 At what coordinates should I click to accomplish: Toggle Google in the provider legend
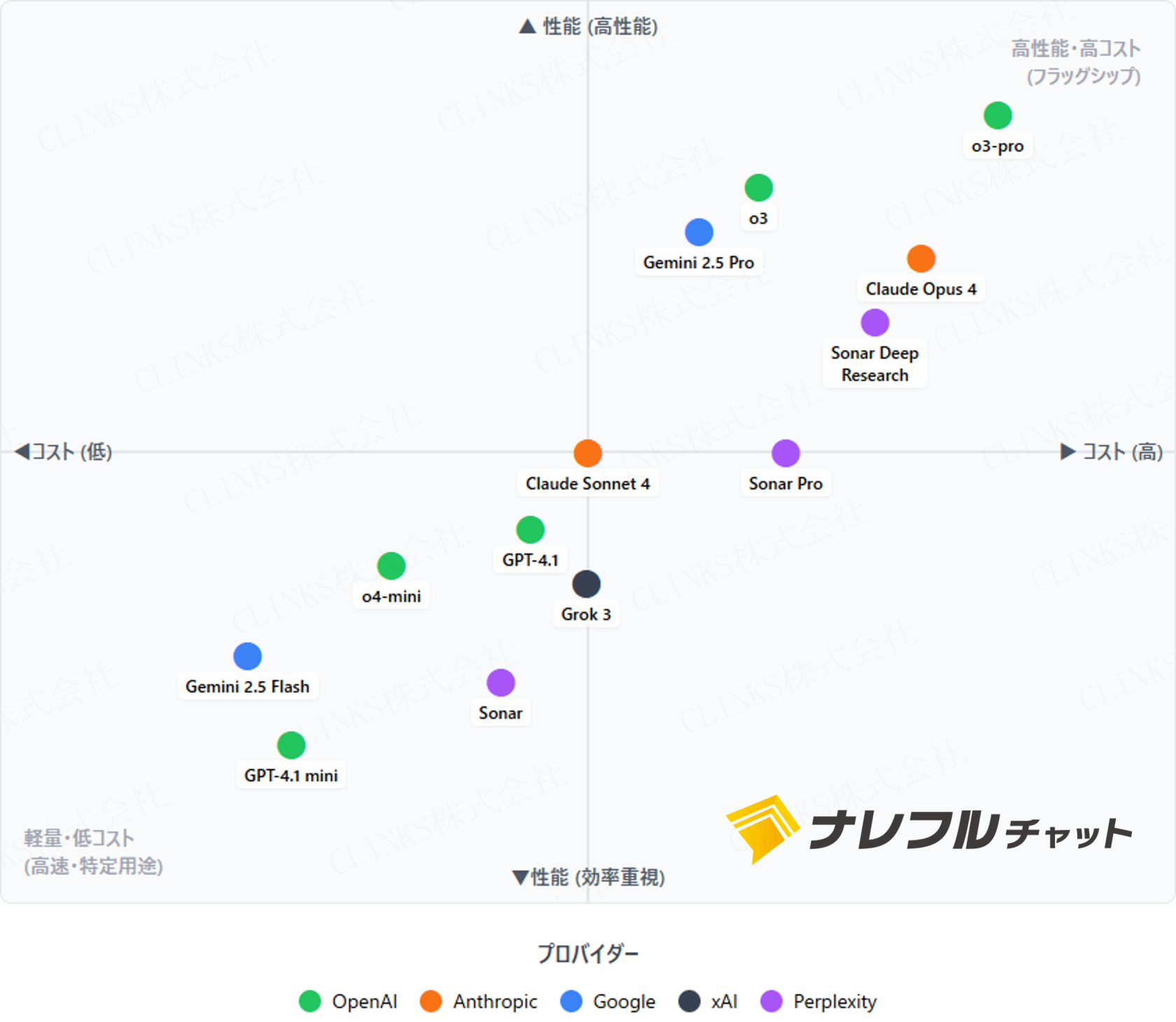tap(608, 1002)
